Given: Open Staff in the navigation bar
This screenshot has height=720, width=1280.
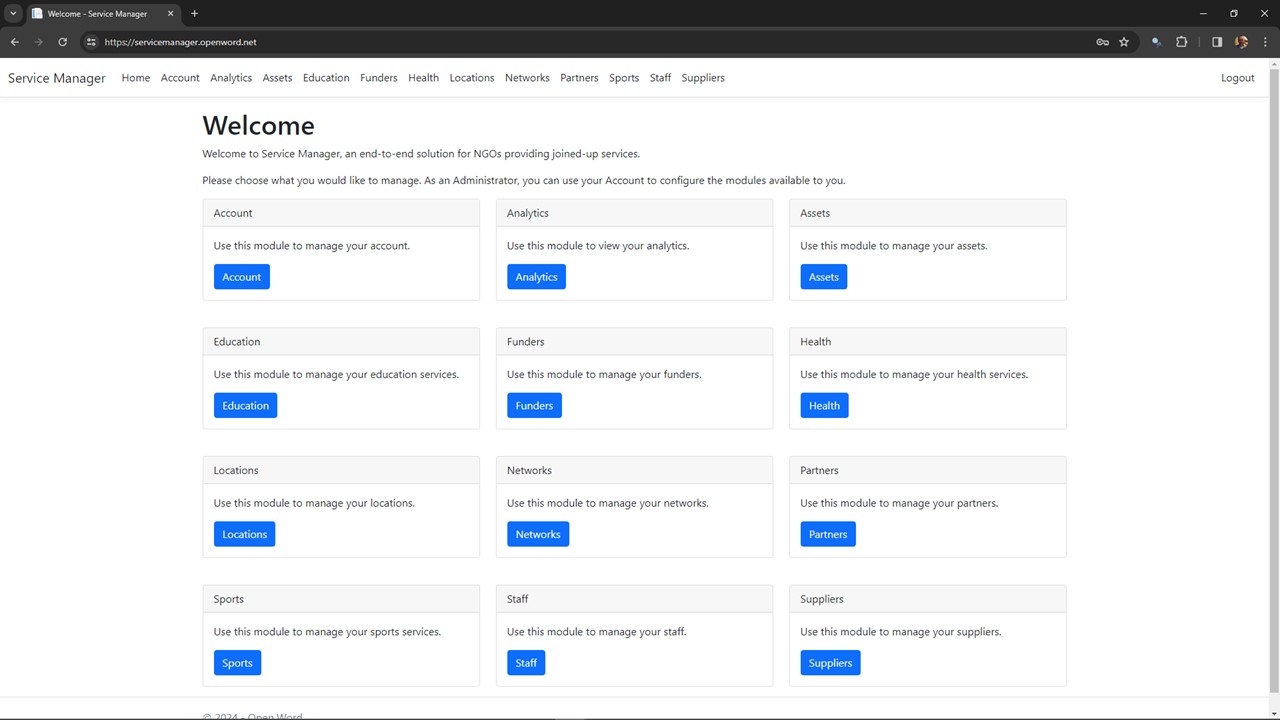Looking at the screenshot, I should click(660, 78).
